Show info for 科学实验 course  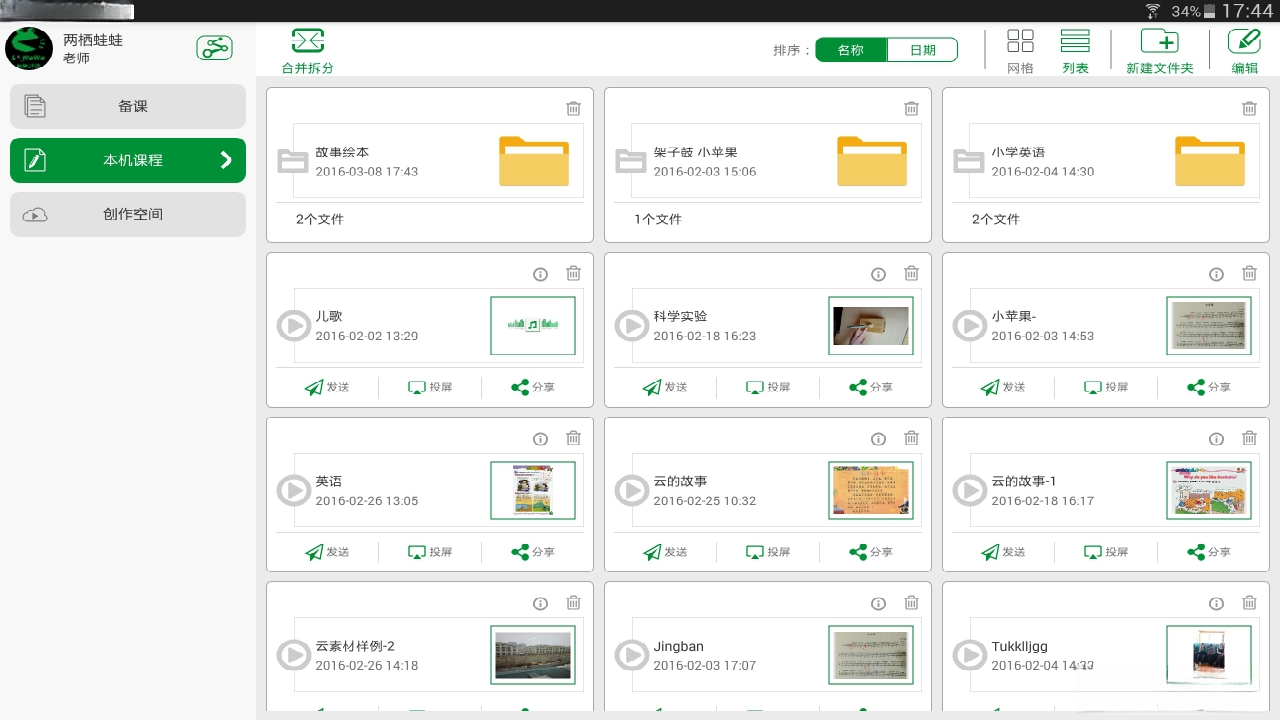879,274
